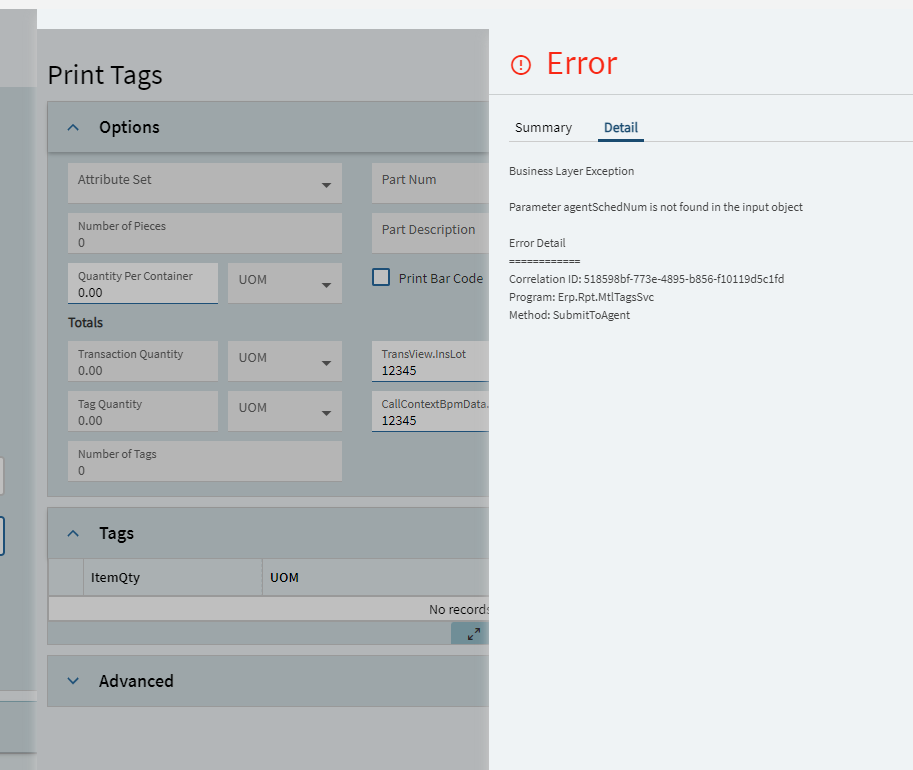This screenshot has width=913, height=770.
Task: Expand the Advanced section chevron
Action: (x=73, y=680)
